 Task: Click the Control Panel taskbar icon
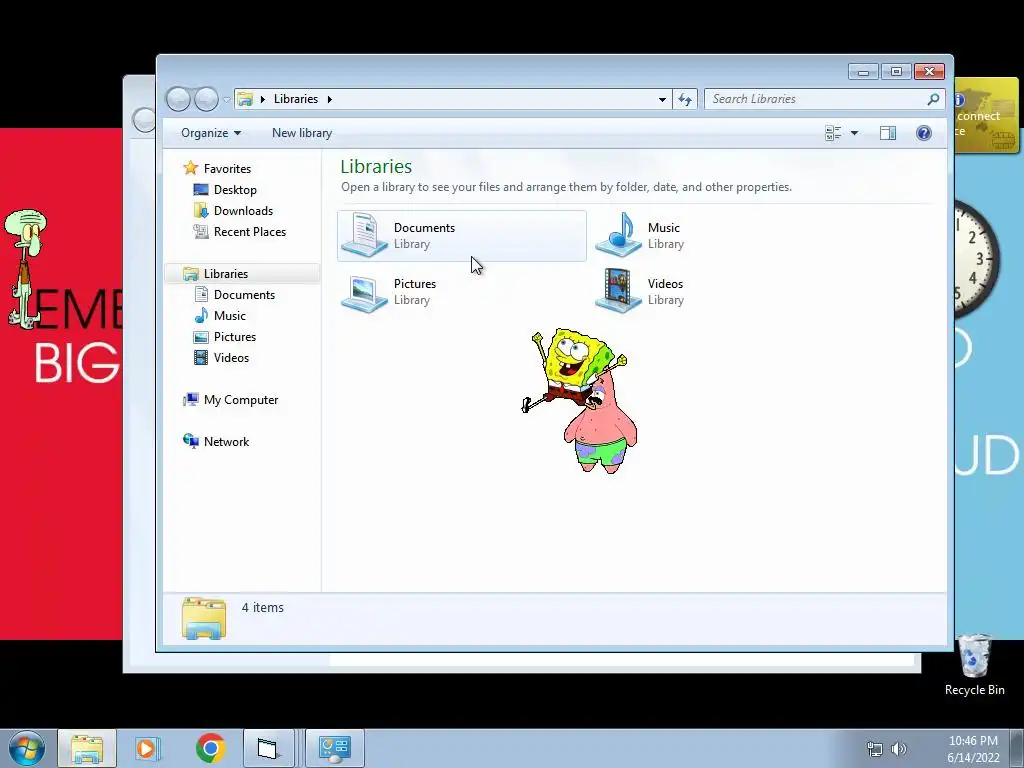coord(335,748)
